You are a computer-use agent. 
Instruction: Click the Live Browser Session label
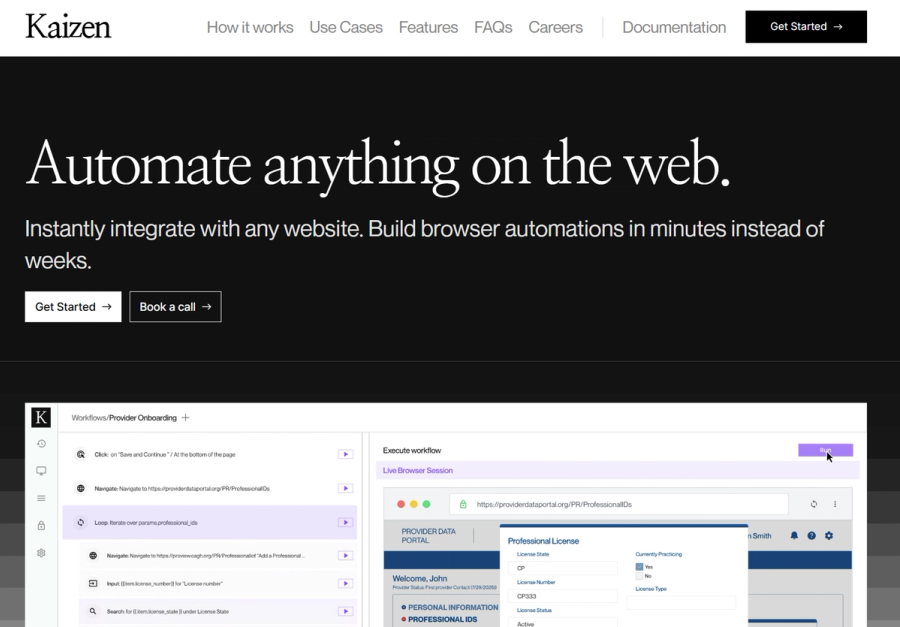pos(417,470)
